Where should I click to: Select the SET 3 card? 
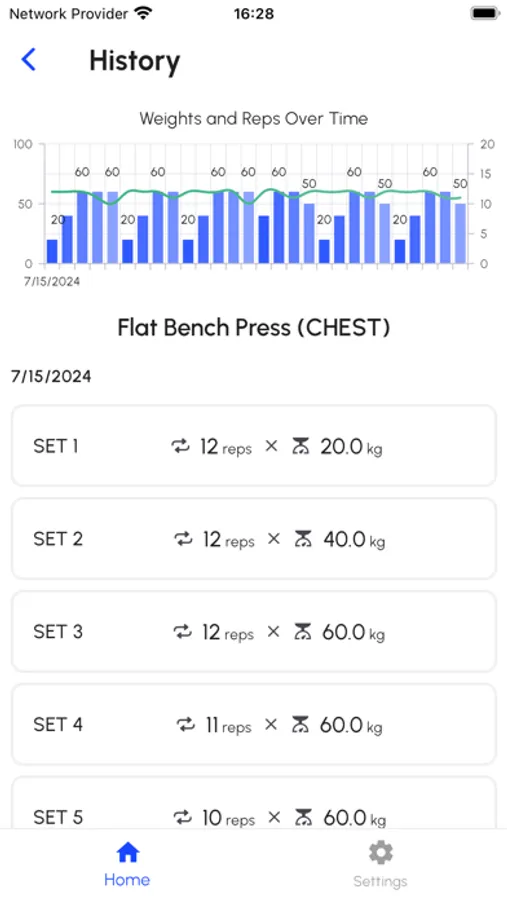(x=254, y=631)
